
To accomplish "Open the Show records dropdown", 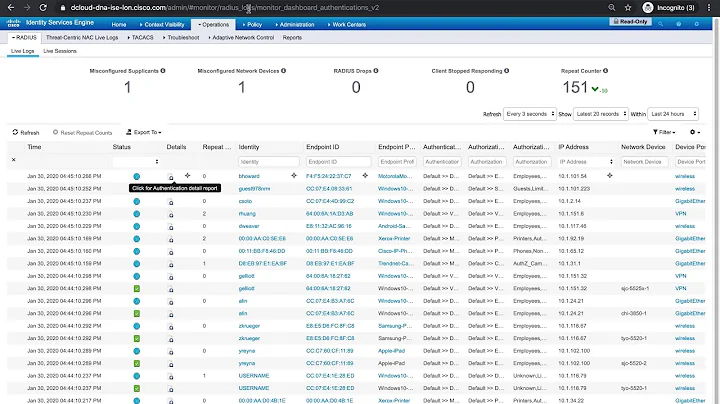I will [x=601, y=114].
